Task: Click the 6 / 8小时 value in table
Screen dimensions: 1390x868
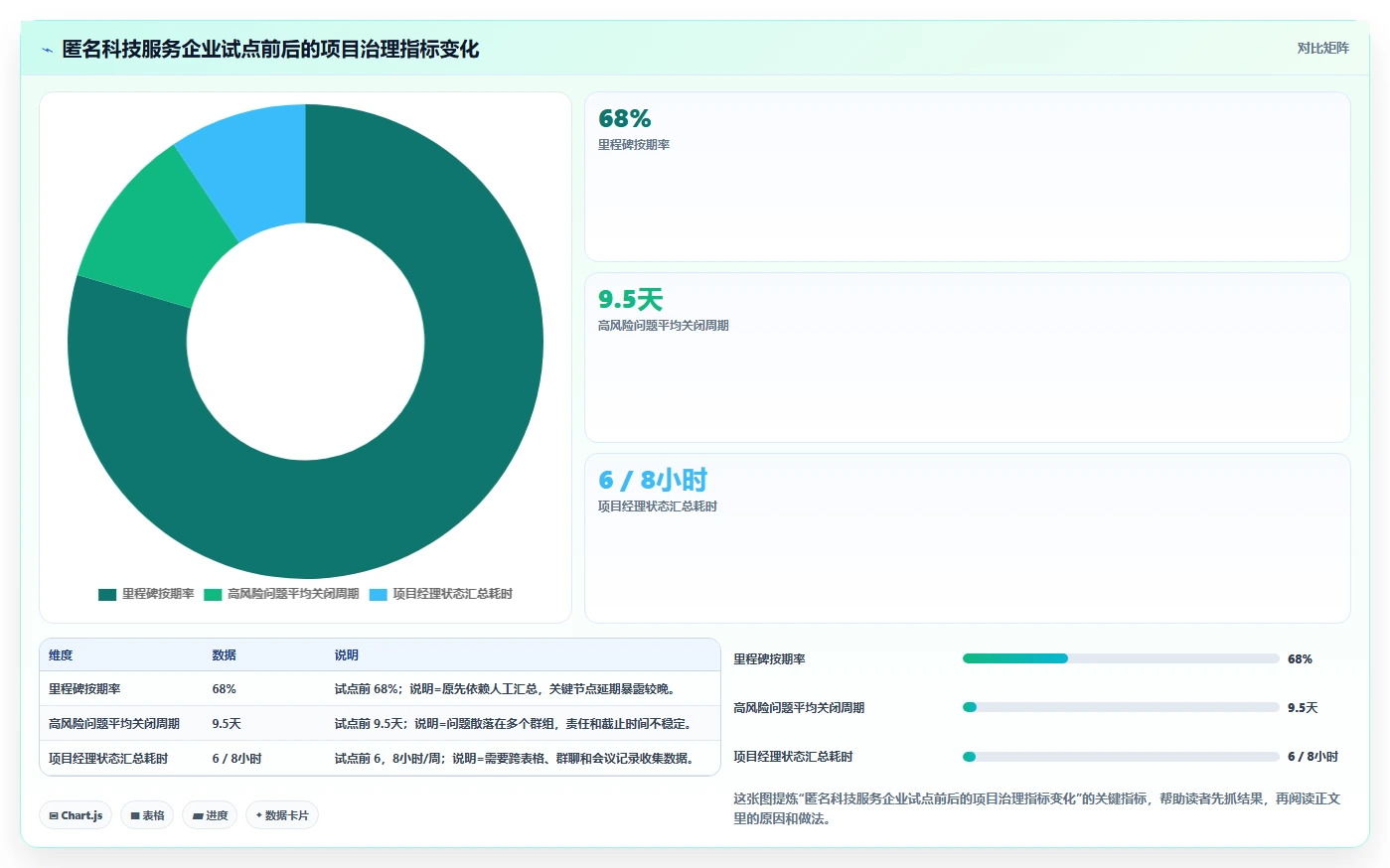Action: tap(236, 759)
